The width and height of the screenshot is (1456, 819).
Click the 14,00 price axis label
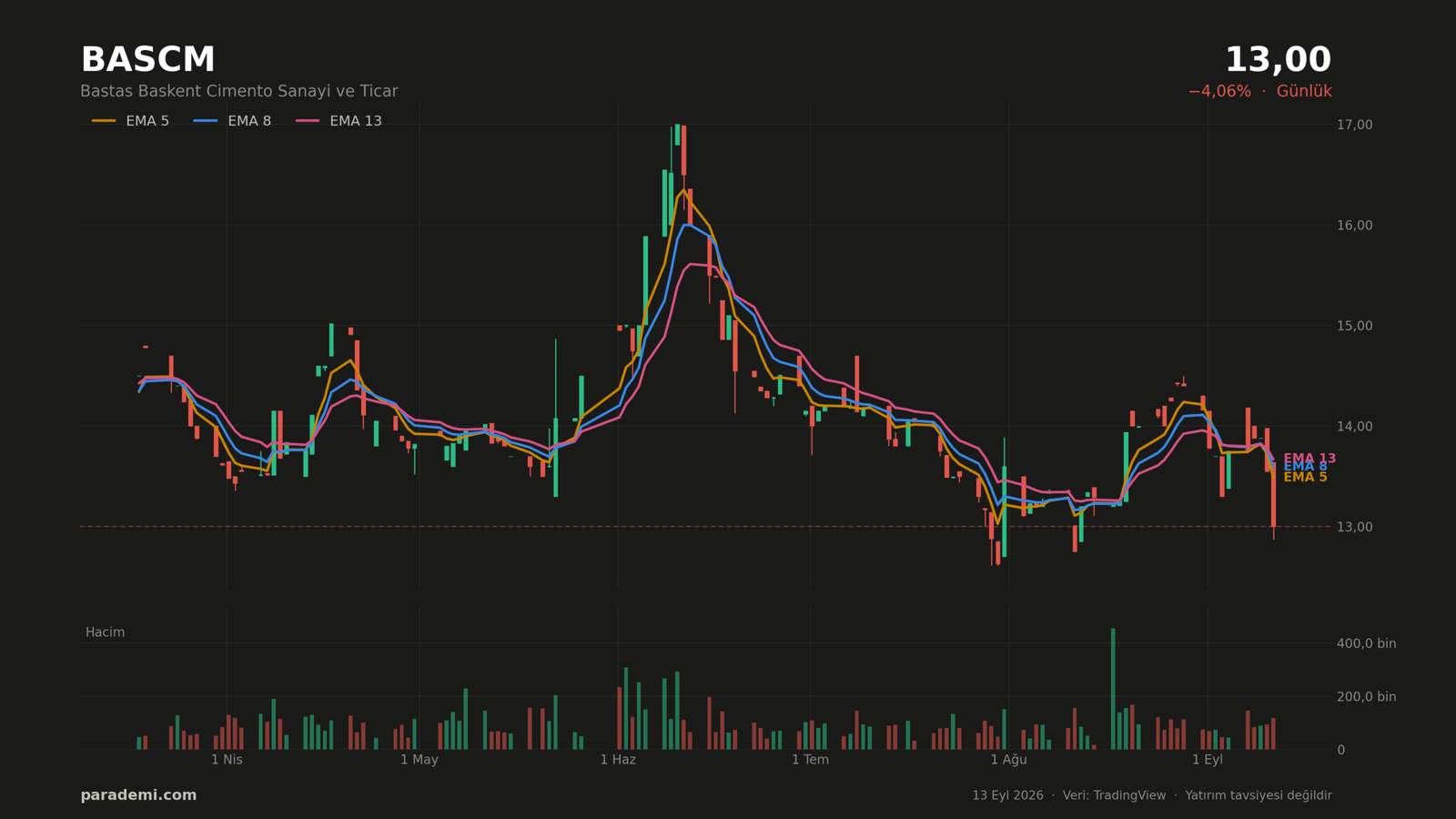(x=1354, y=426)
